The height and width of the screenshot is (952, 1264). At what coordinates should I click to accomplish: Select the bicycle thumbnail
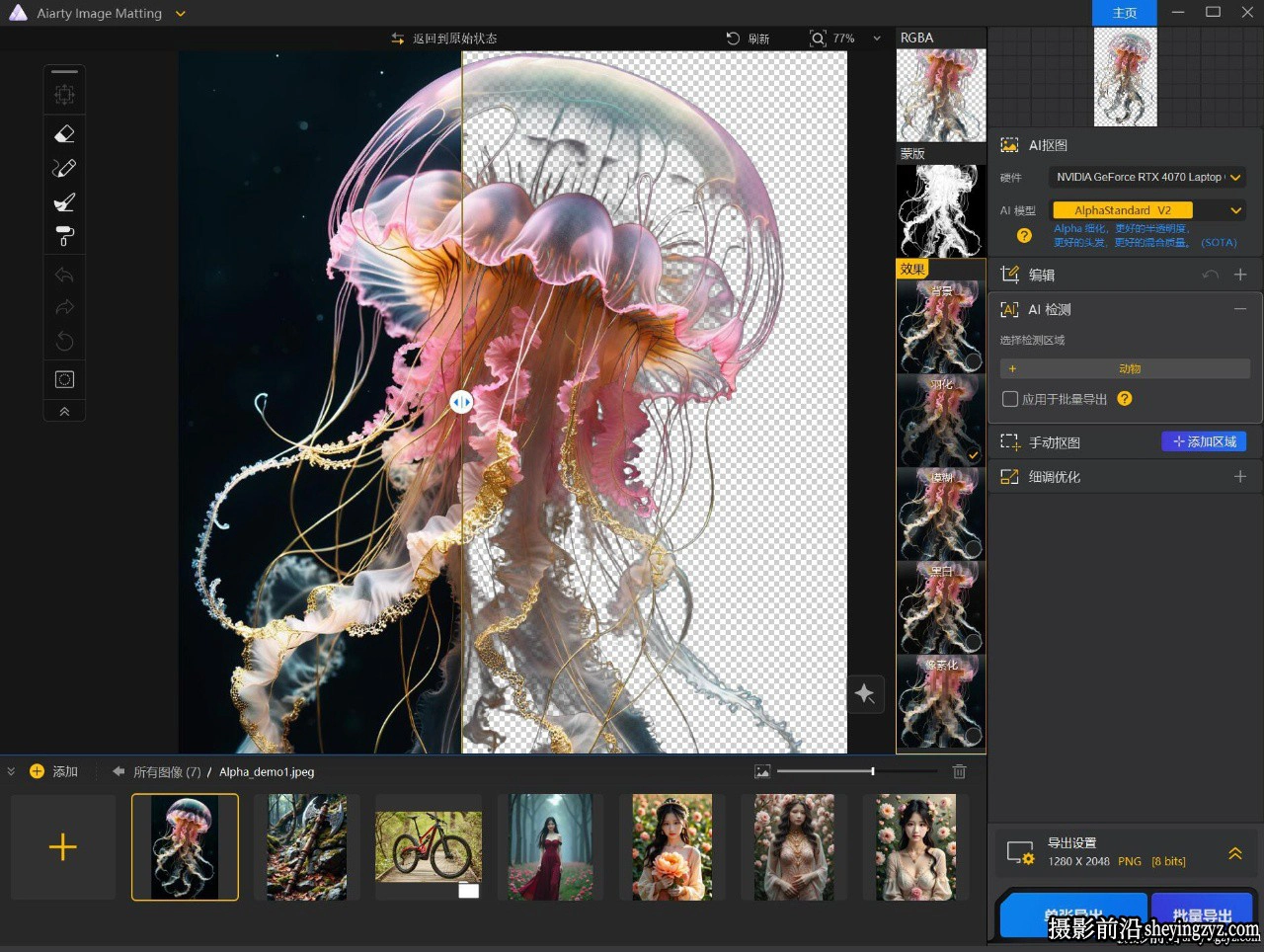pyautogui.click(x=429, y=847)
